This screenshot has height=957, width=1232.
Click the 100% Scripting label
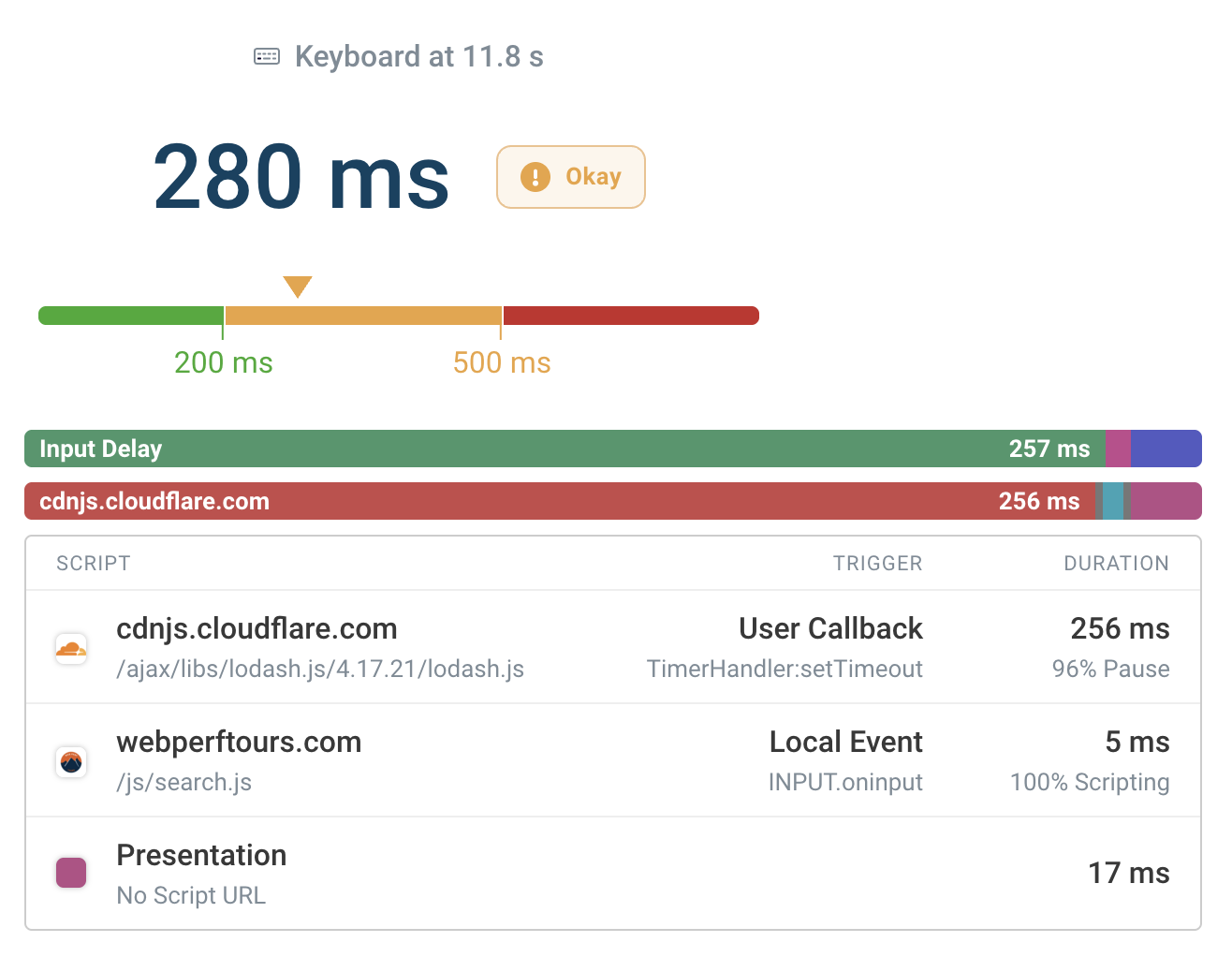(1091, 783)
